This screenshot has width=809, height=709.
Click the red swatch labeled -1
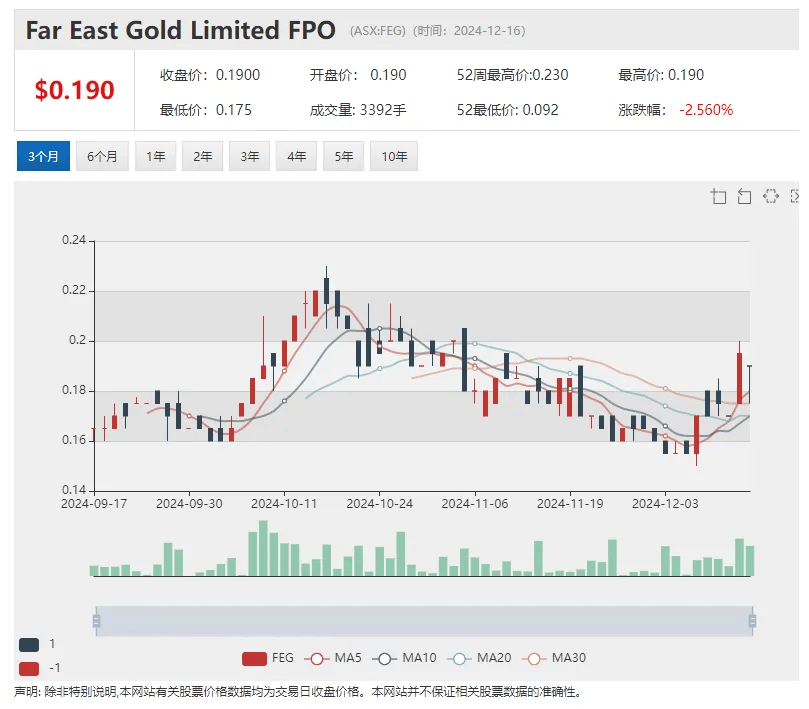click(x=29, y=668)
